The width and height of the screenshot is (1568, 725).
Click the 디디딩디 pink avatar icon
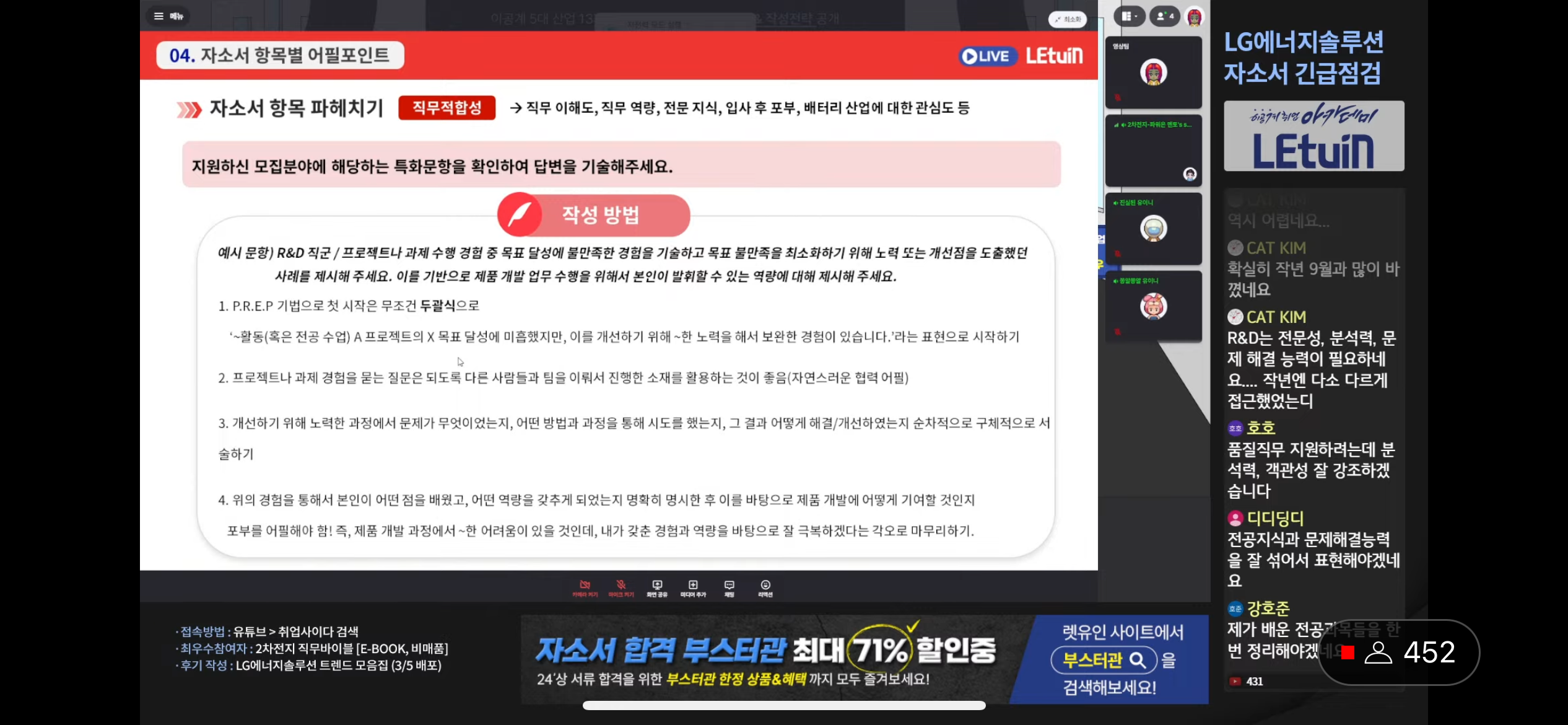[1235, 518]
